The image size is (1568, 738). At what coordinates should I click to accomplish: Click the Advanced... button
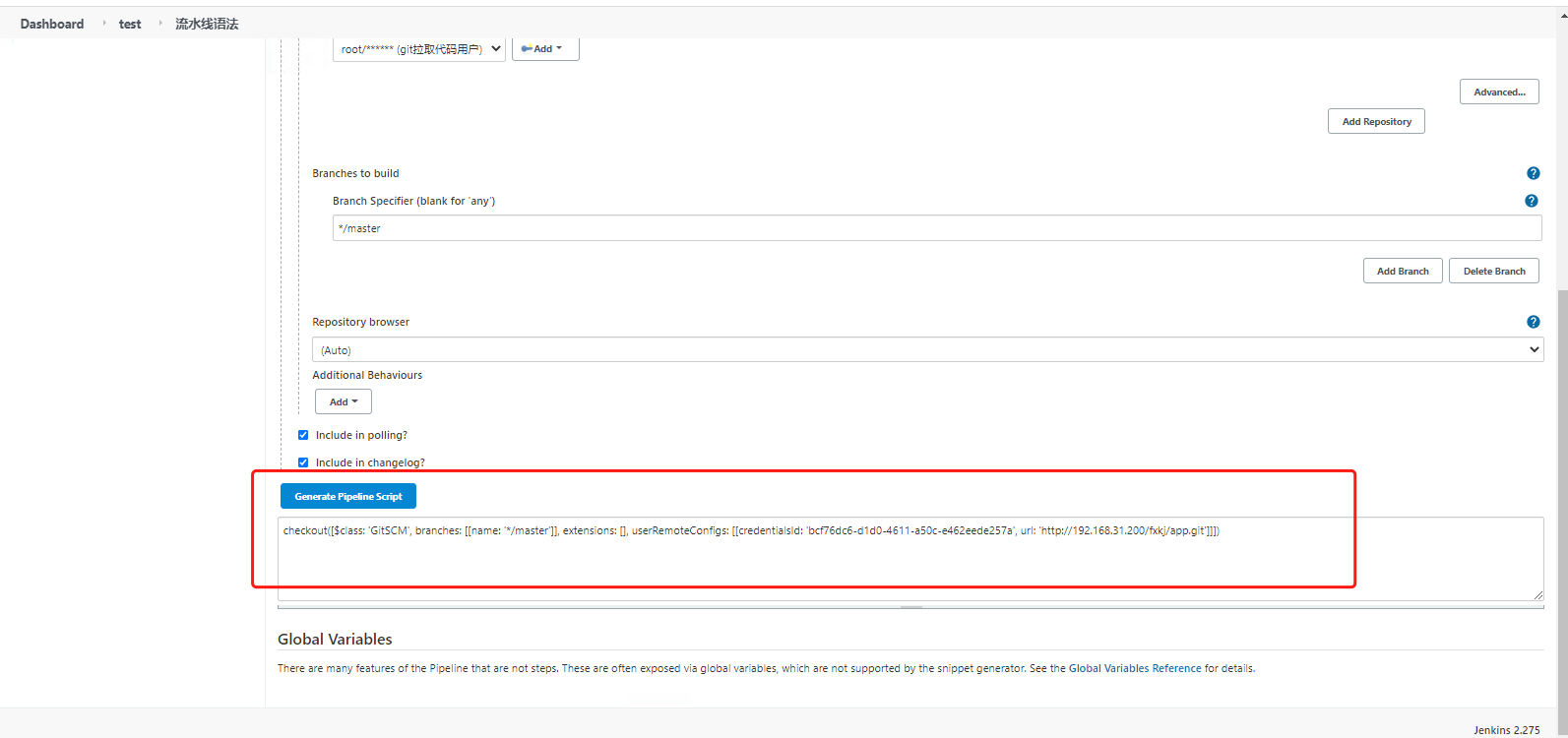pyautogui.click(x=1499, y=92)
